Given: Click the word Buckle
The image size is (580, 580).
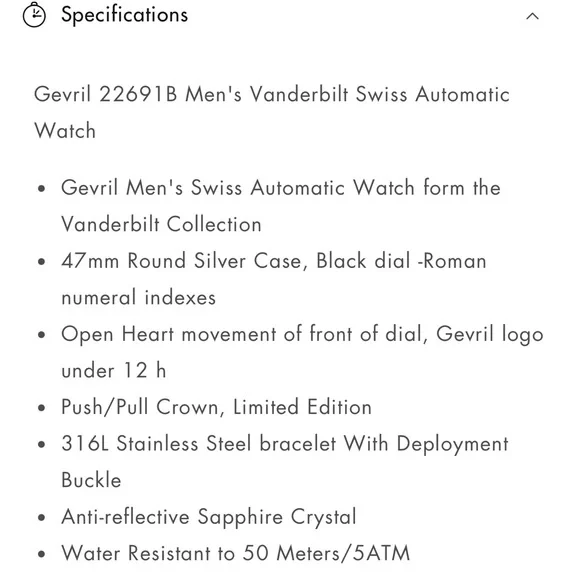Looking at the screenshot, I should [x=91, y=480].
